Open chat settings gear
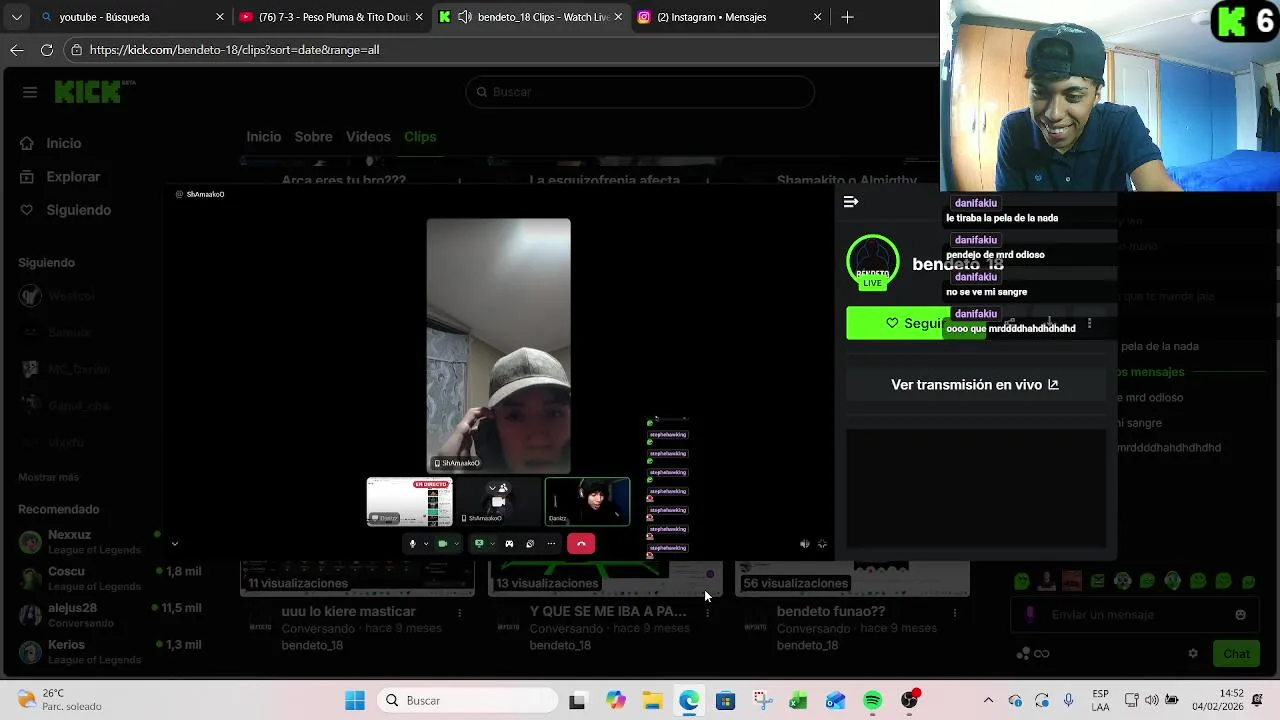The height and width of the screenshot is (720, 1280). pos(1192,654)
